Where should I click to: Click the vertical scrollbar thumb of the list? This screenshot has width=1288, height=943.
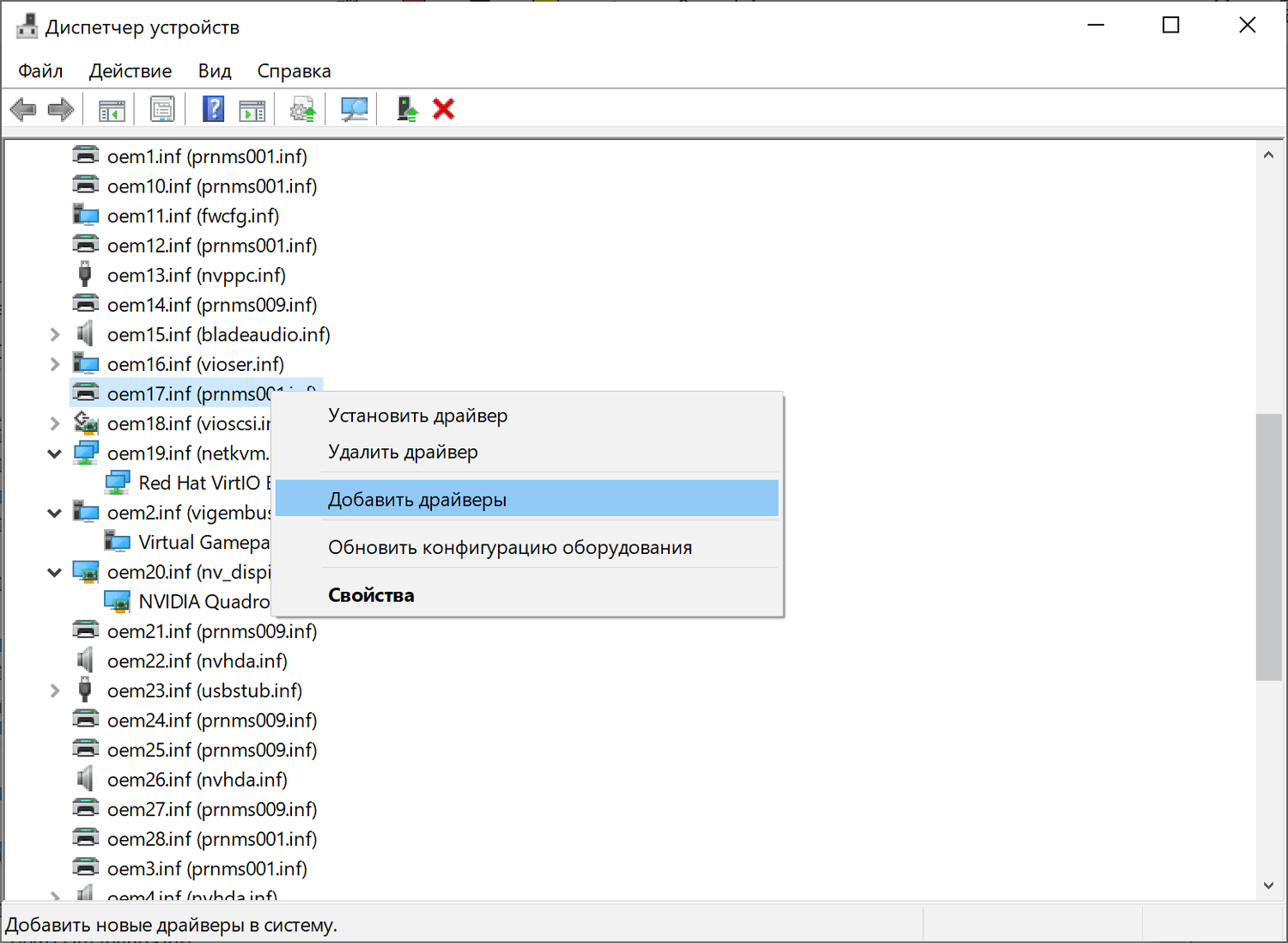[x=1268, y=547]
